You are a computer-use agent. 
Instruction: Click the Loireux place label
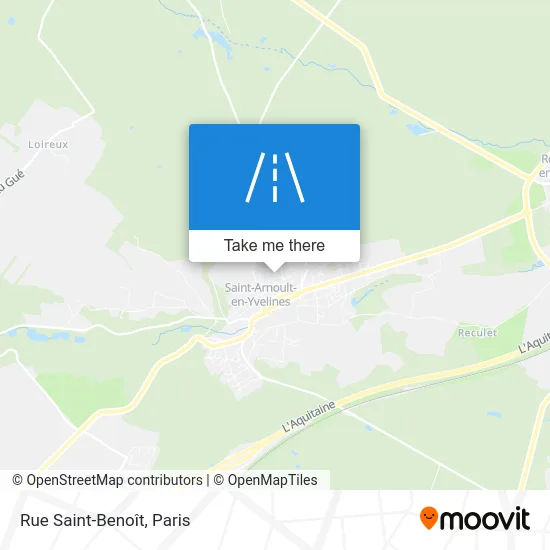[x=48, y=144]
